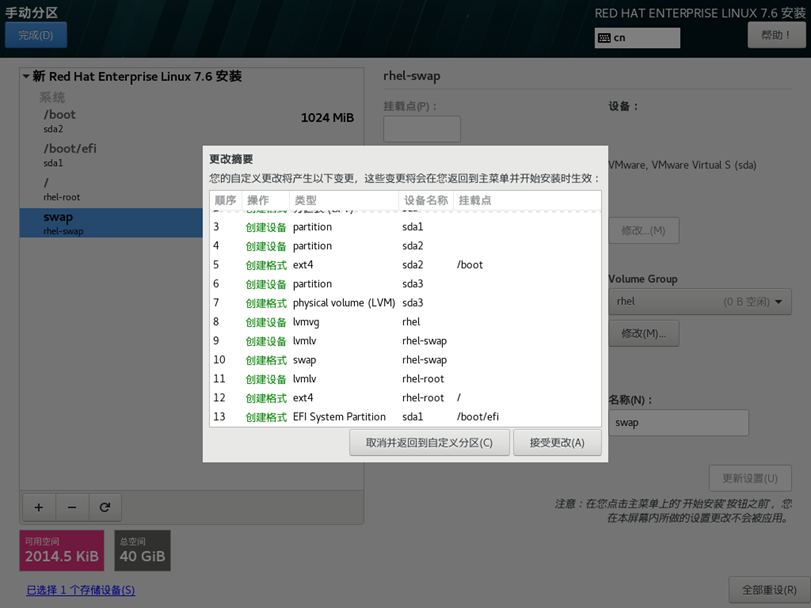This screenshot has width=811, height=608.
Task: Click the plus icon to add mount point
Action: click(x=39, y=507)
